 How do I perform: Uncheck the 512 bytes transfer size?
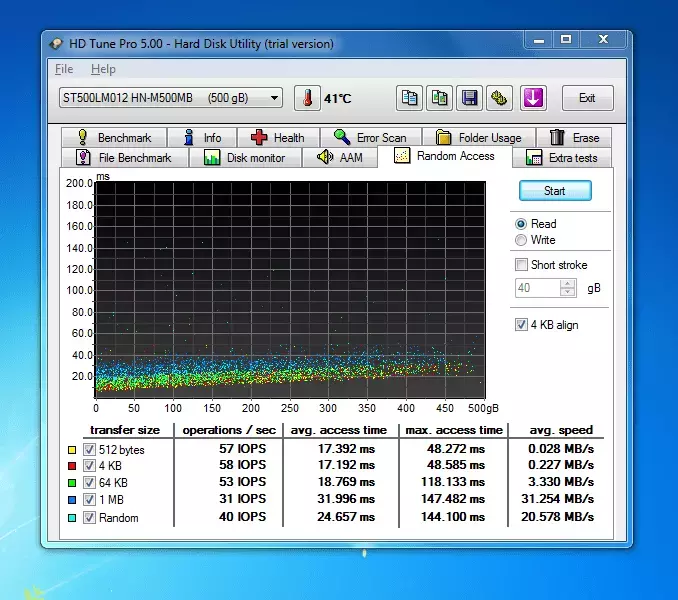click(x=90, y=450)
